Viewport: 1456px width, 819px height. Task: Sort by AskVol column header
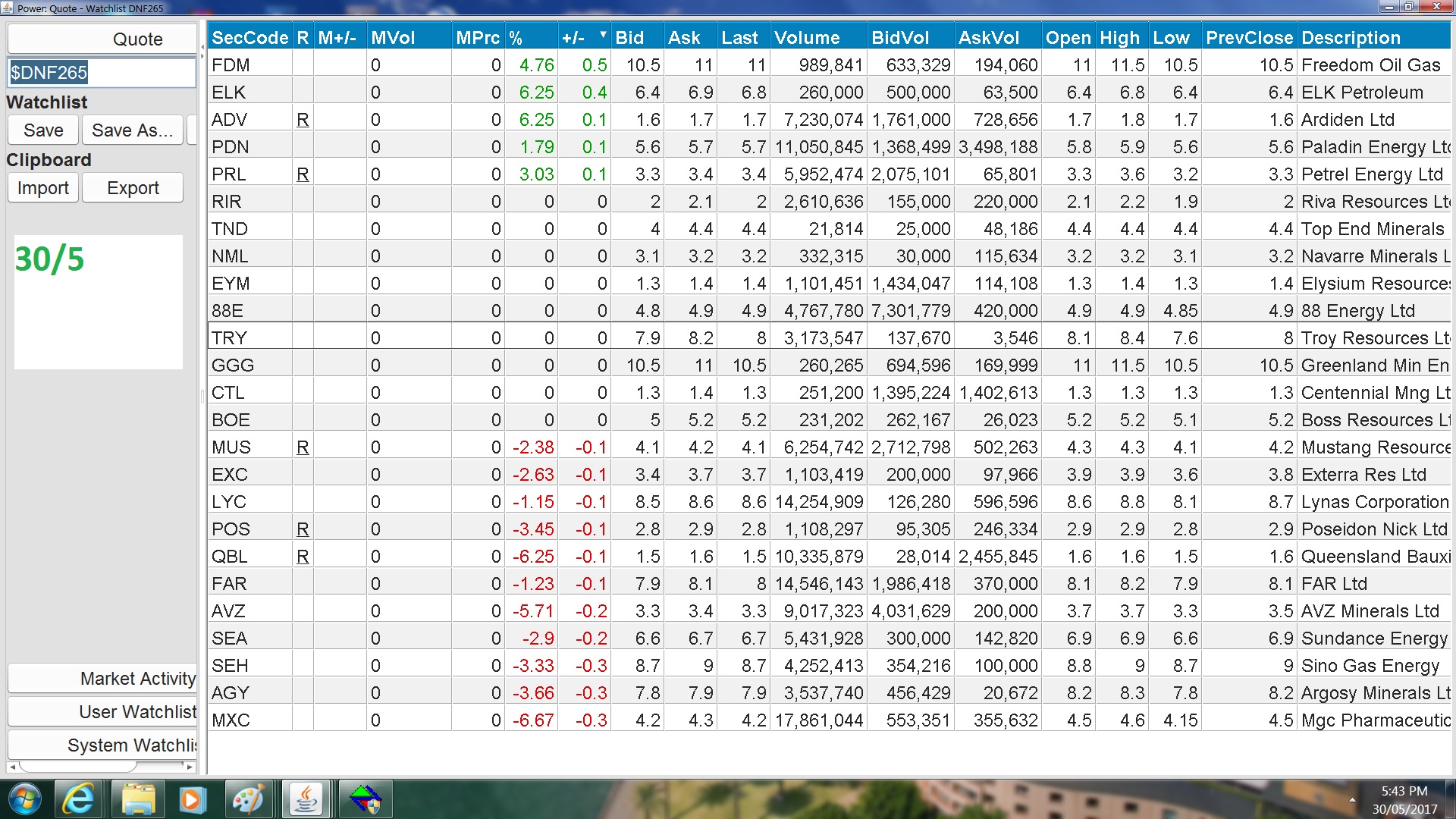coord(997,38)
